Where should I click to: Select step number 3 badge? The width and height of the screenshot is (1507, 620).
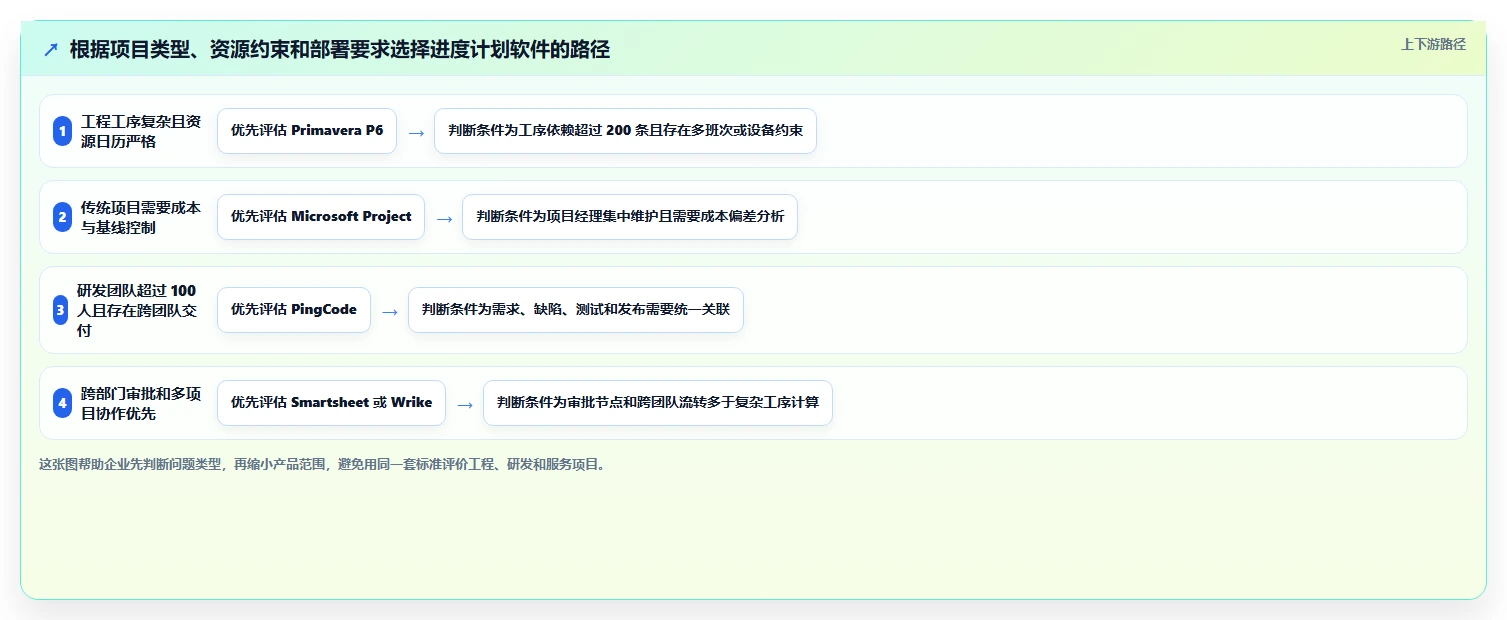[60, 310]
